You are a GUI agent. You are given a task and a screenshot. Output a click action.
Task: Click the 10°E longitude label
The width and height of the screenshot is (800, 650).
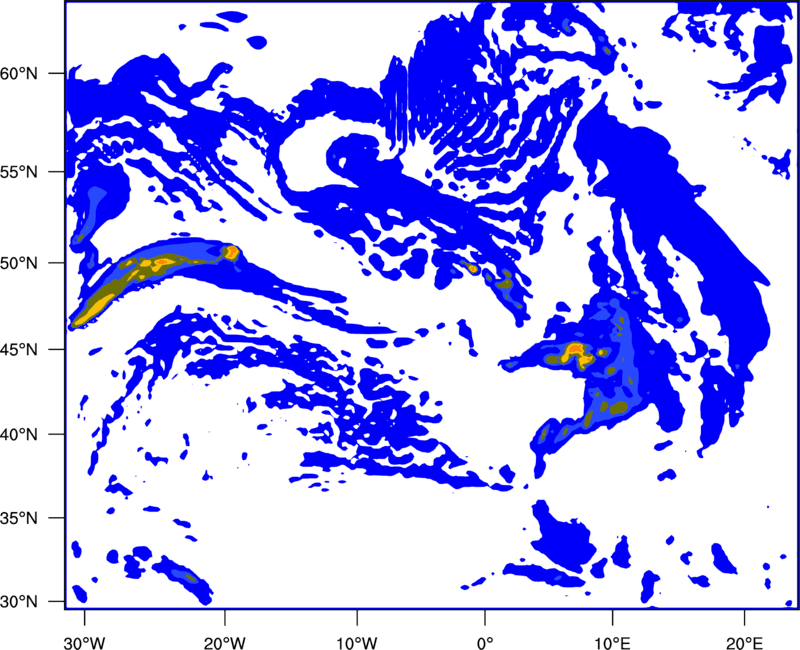(x=612, y=643)
